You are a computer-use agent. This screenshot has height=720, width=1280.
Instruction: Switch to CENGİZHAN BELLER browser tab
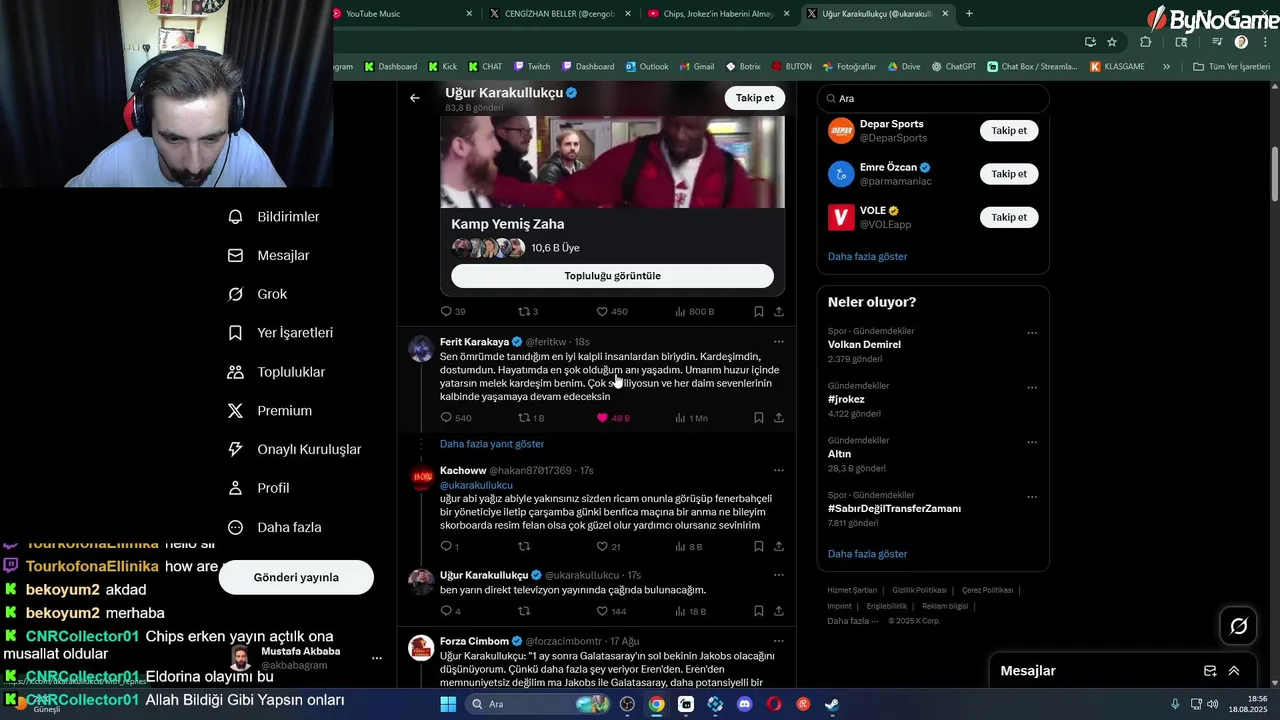click(560, 14)
